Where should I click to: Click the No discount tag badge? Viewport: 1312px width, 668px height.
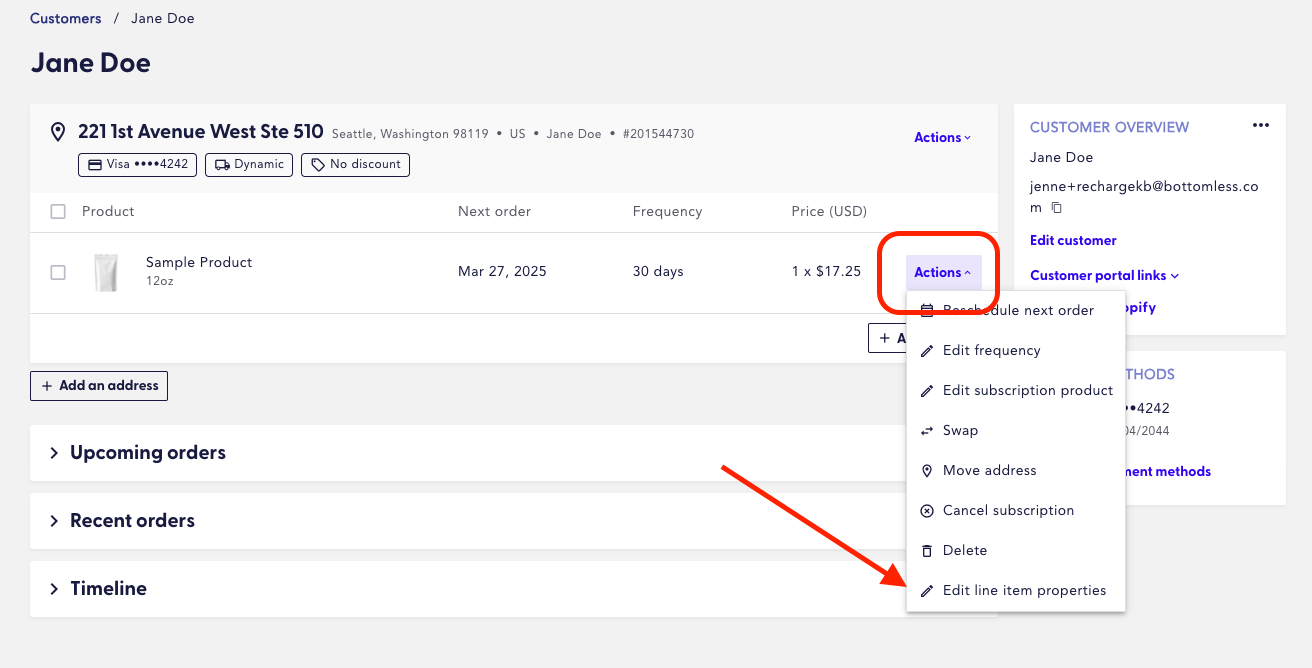(356, 164)
